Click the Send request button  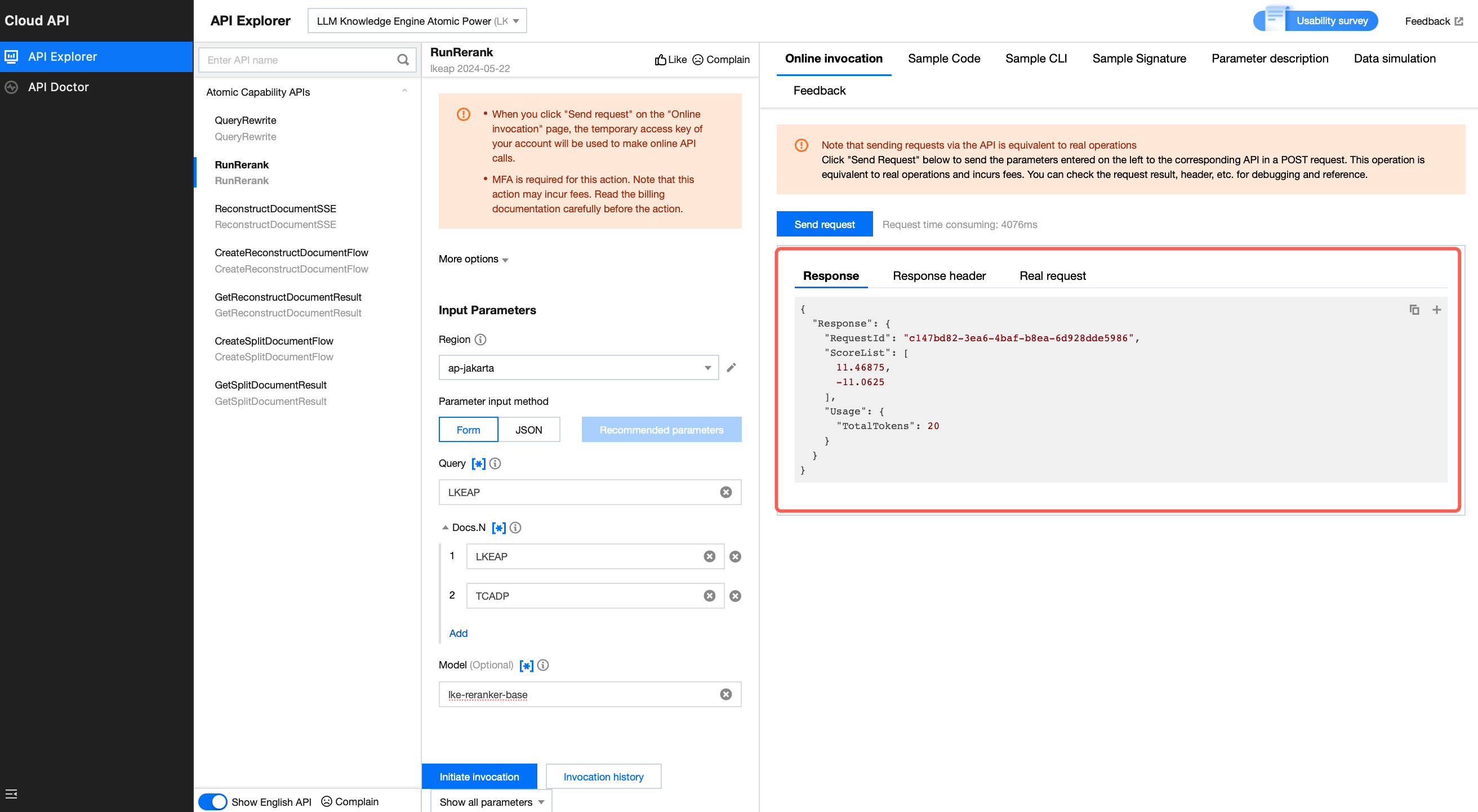point(824,224)
